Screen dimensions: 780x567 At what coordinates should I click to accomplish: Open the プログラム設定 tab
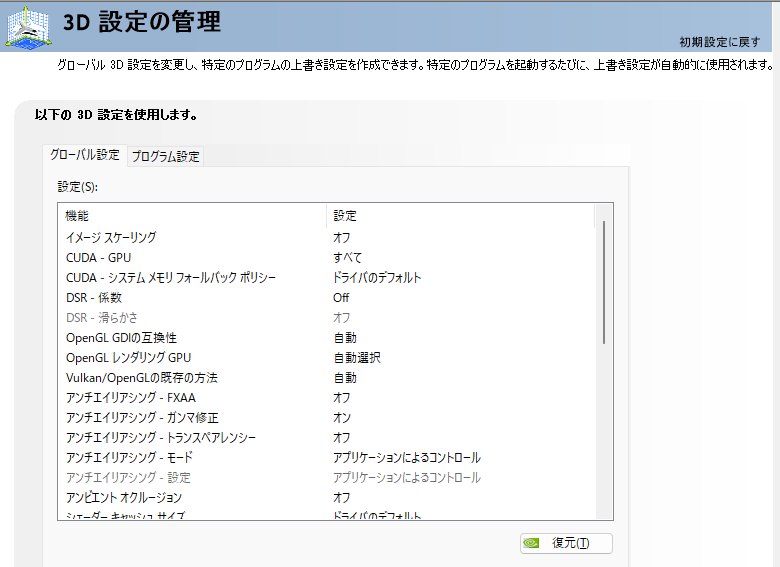click(x=165, y=157)
